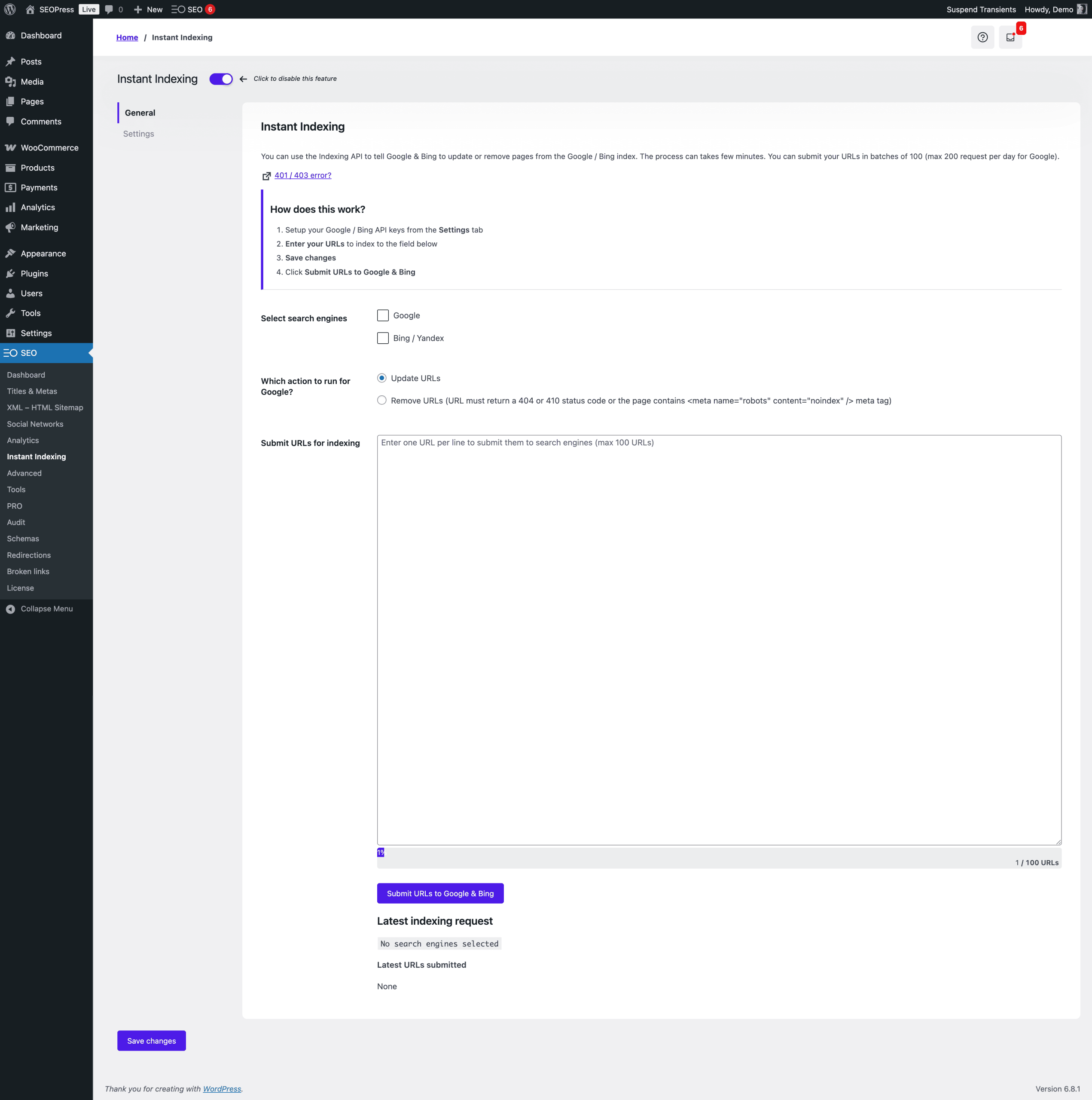Toggle the Instant Indexing feature switch
The image size is (1092, 1100).
point(221,79)
